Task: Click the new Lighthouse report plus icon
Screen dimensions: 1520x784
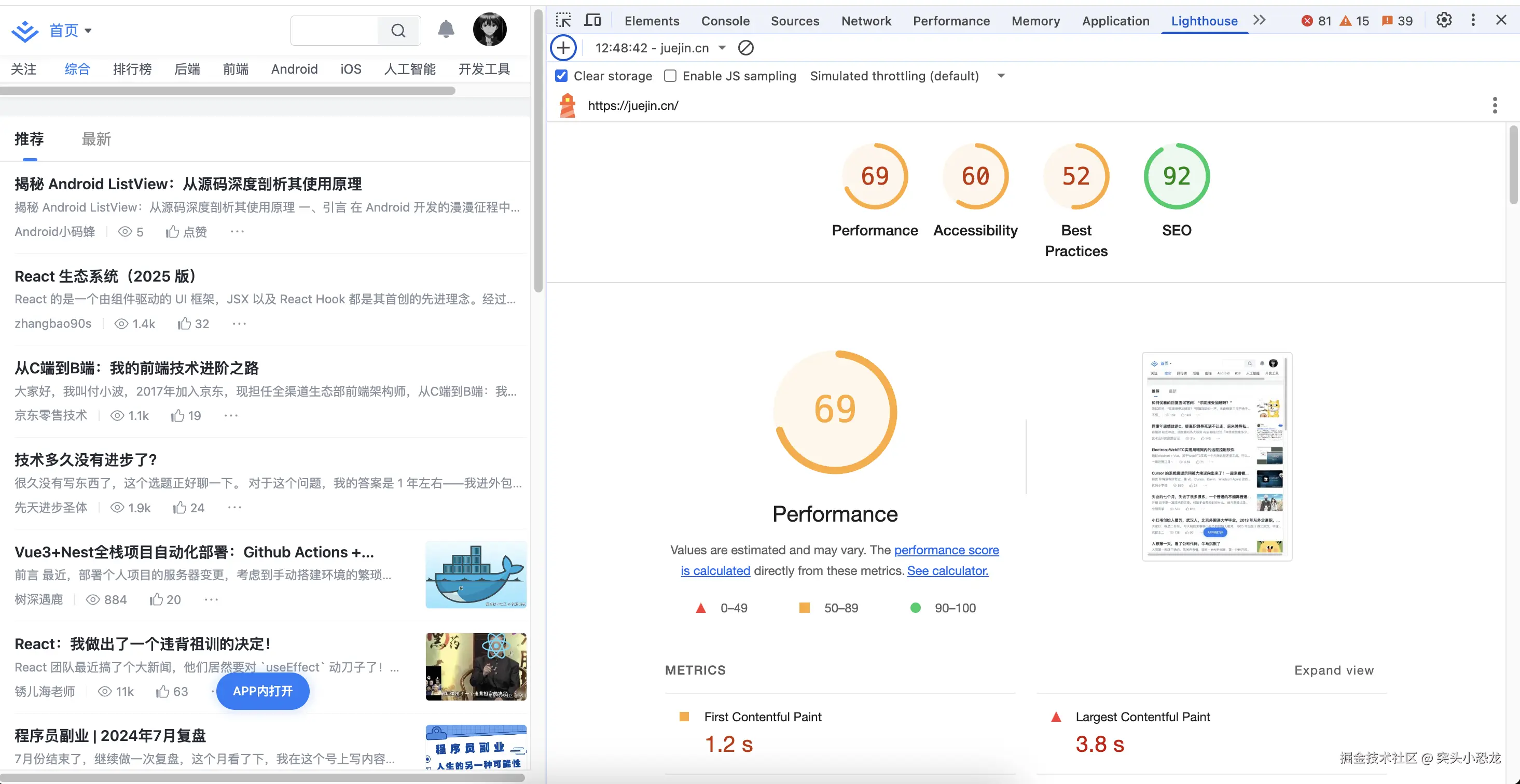Action: 563,48
